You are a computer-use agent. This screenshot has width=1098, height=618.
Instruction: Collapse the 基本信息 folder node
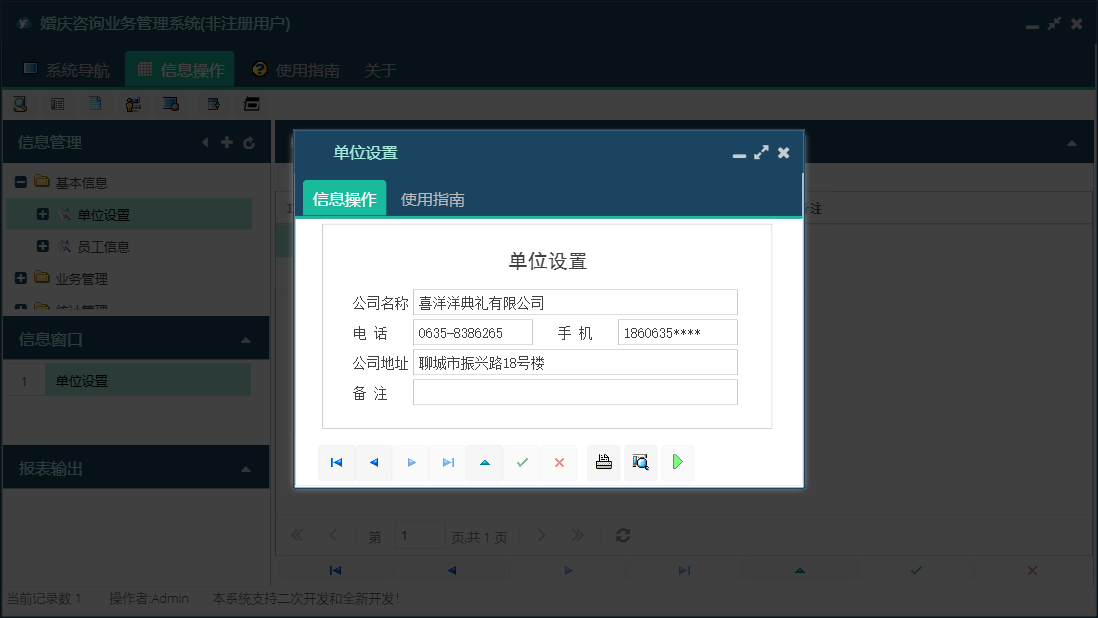pyautogui.click(x=21, y=181)
